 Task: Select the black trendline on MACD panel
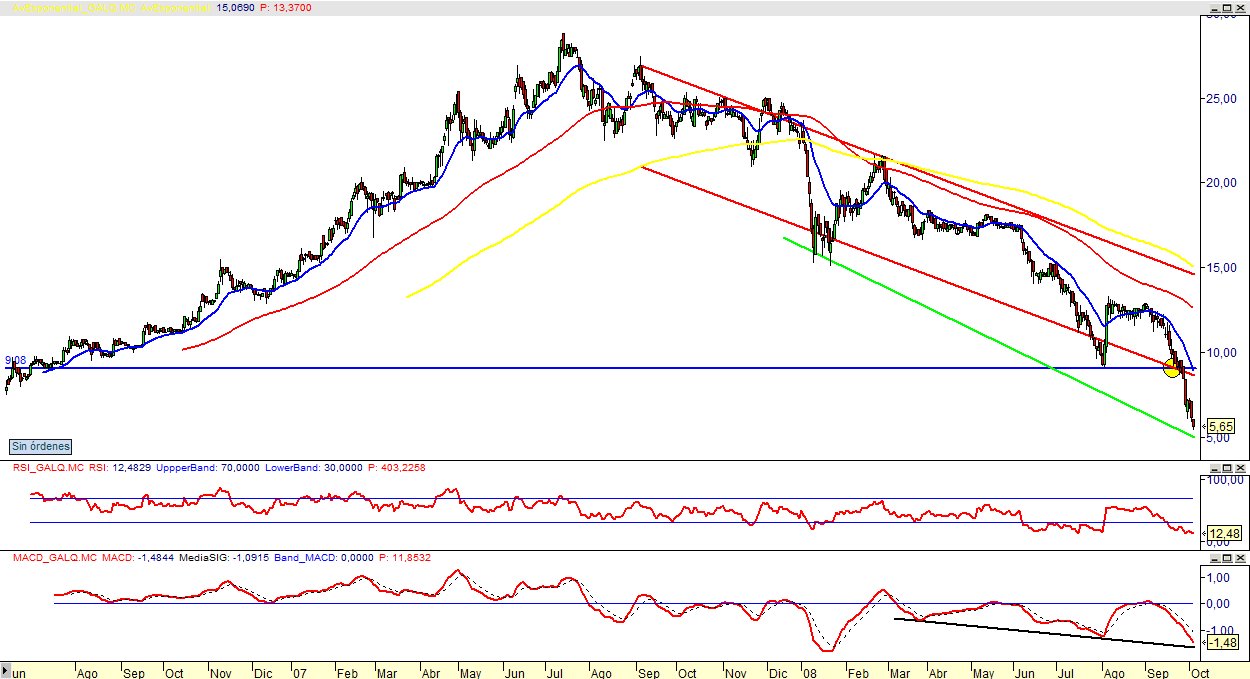click(x=1040, y=632)
